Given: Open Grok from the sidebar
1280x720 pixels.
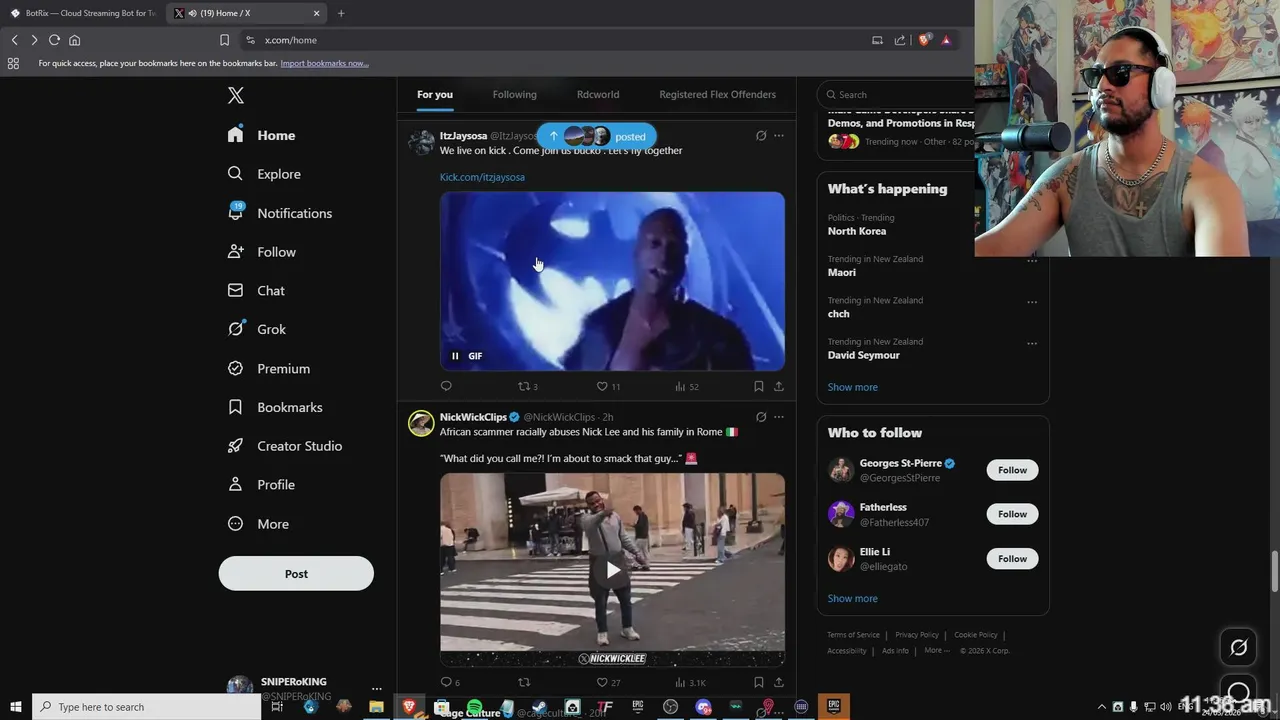Looking at the screenshot, I should (x=257, y=329).
